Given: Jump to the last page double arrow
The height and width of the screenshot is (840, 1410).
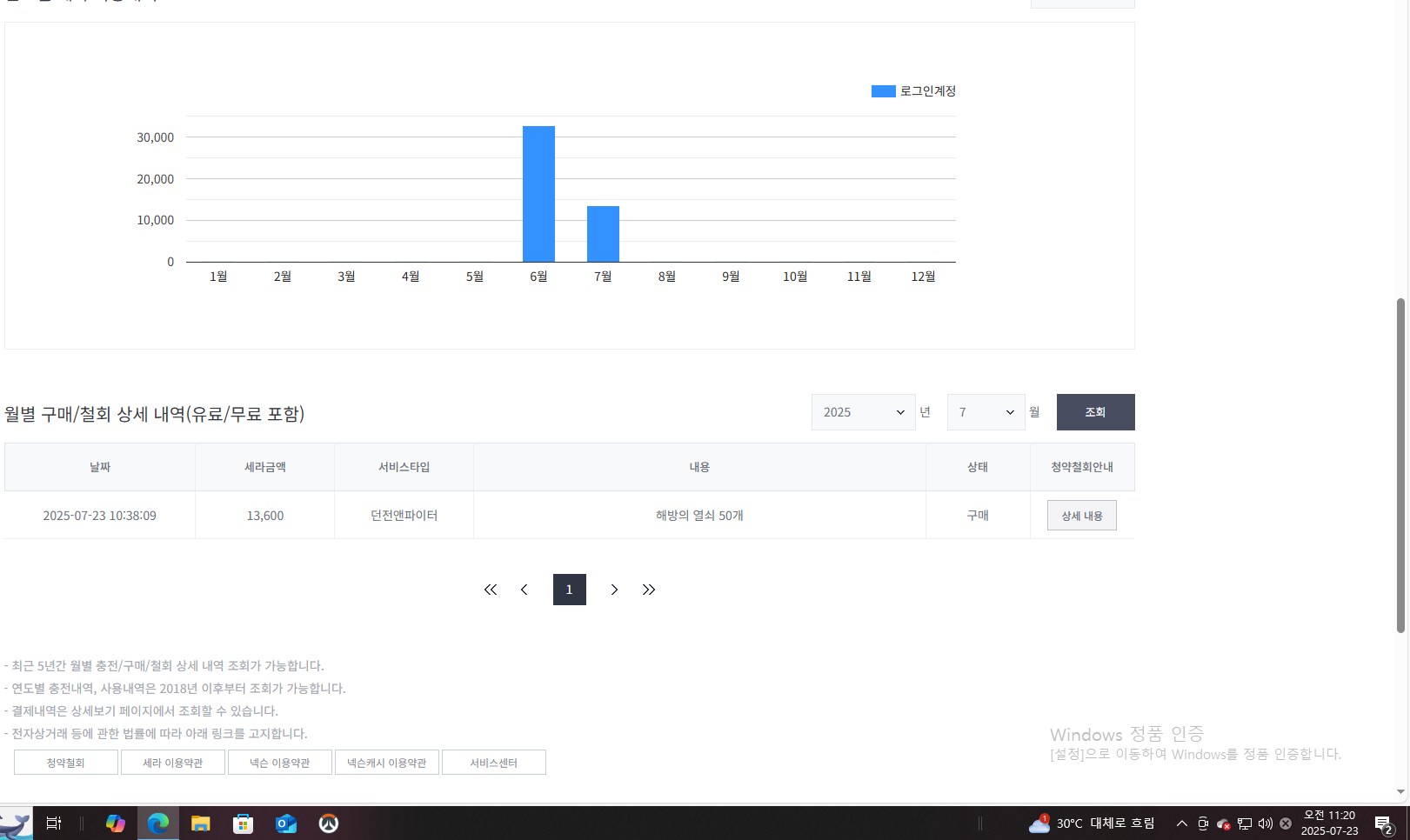Looking at the screenshot, I should [649, 590].
